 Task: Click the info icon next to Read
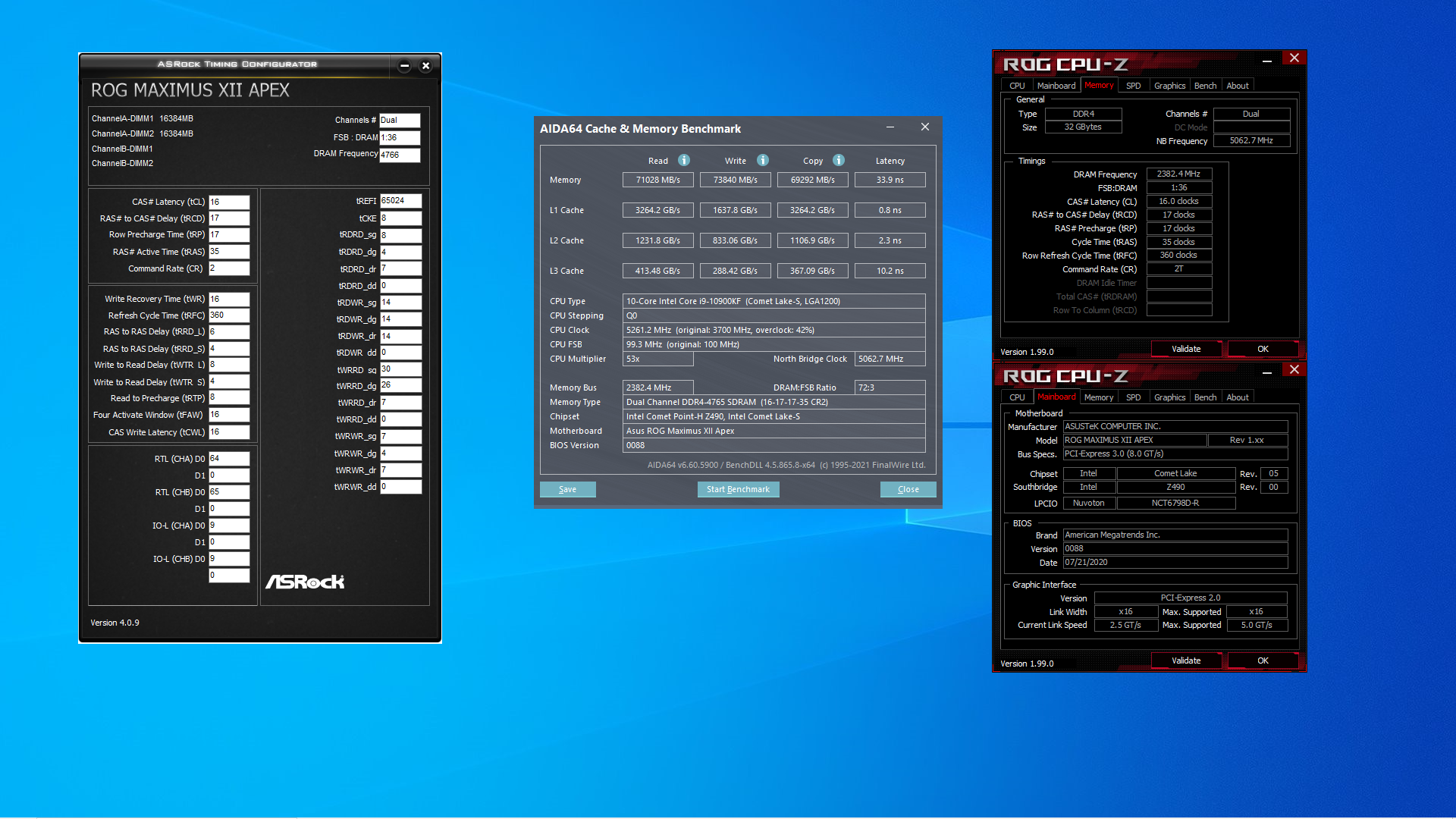[683, 160]
